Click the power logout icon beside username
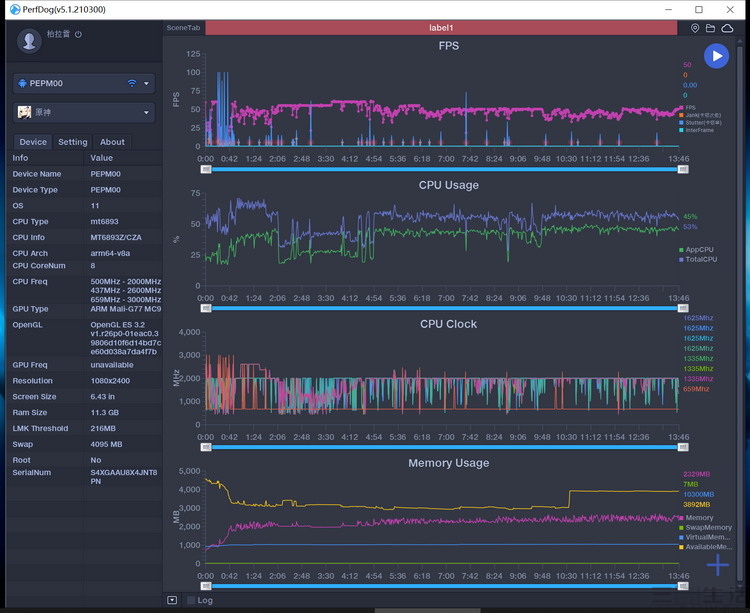 pyautogui.click(x=78, y=34)
